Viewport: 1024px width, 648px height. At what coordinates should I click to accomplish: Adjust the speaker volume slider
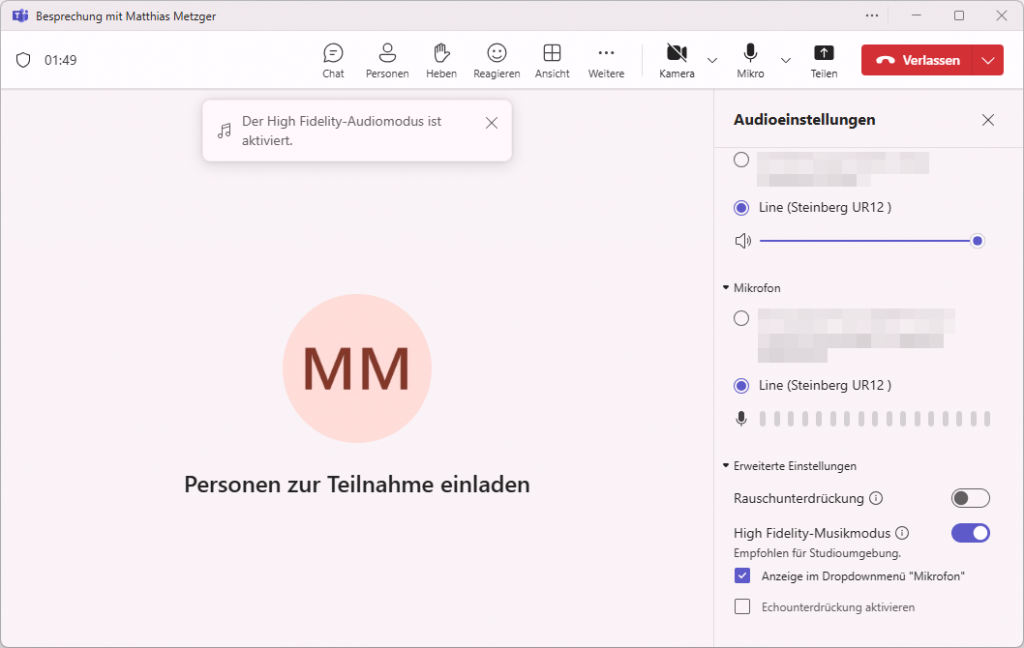[872, 241]
